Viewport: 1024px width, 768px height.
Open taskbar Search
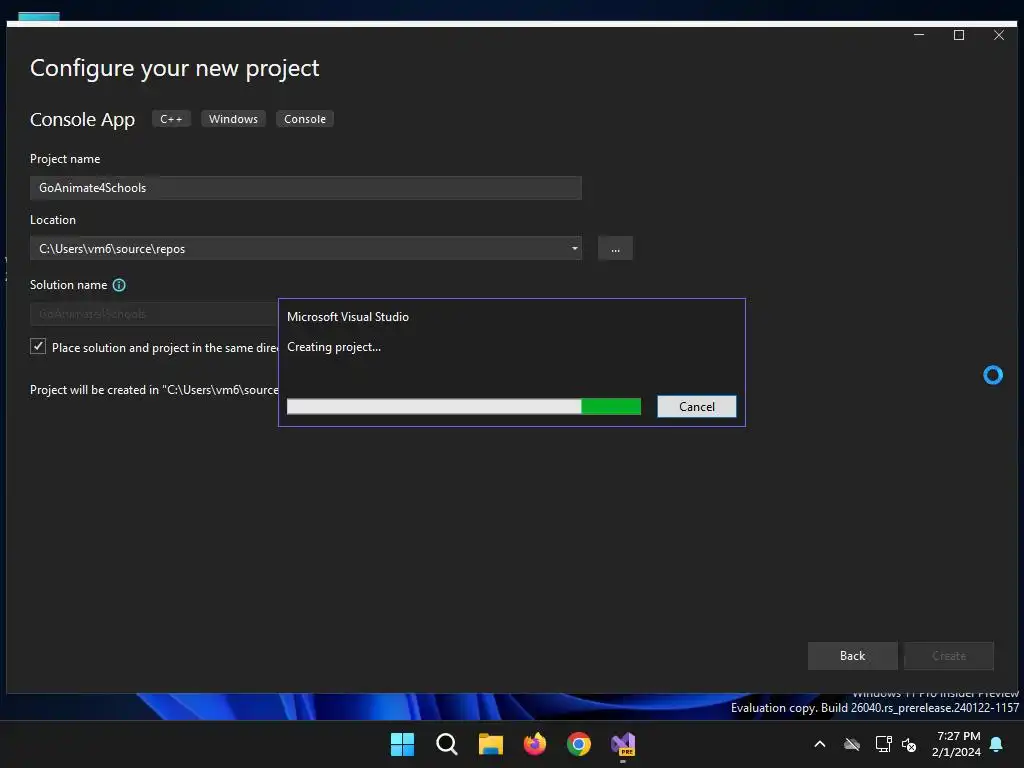tap(447, 744)
